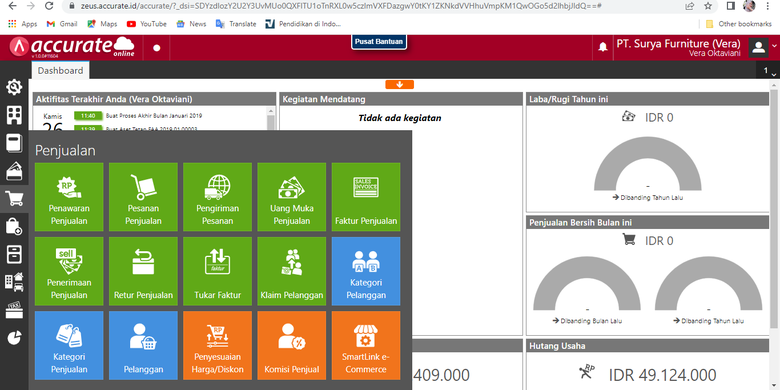780x390 pixels.
Task: Open the reports pie chart icon
Action: (x=14, y=337)
